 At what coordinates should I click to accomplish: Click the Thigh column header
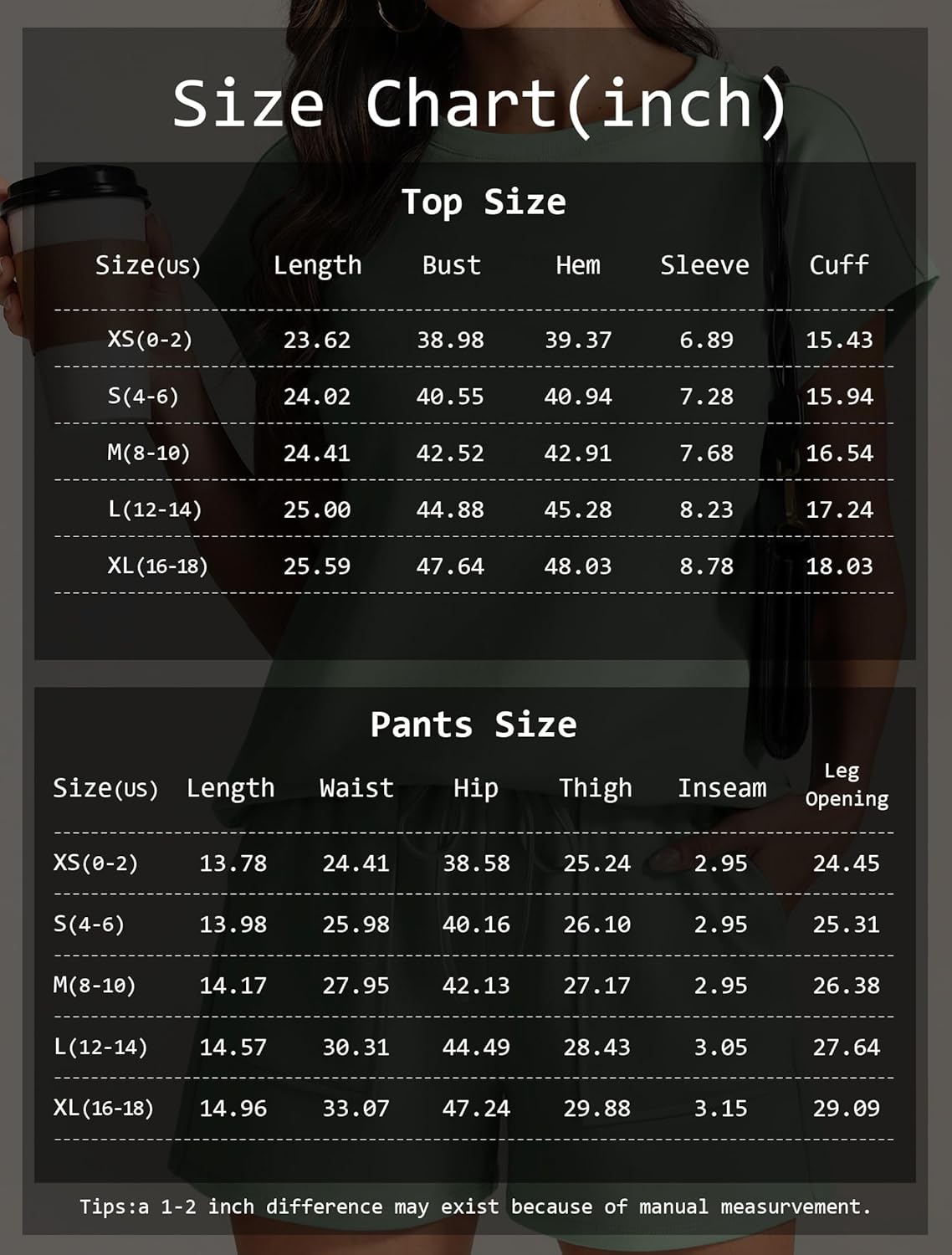pos(596,788)
